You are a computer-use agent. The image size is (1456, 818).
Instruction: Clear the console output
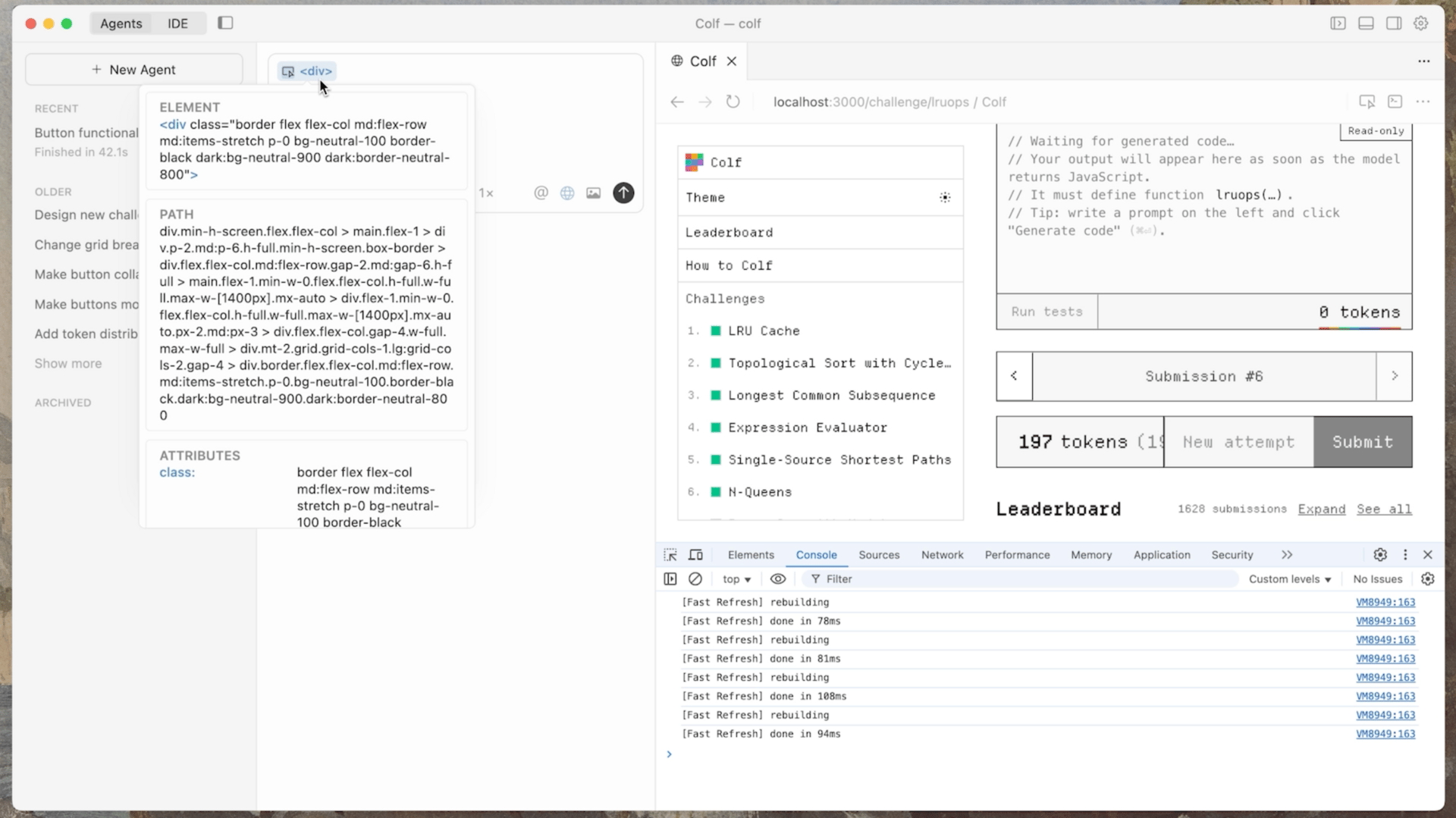click(695, 579)
